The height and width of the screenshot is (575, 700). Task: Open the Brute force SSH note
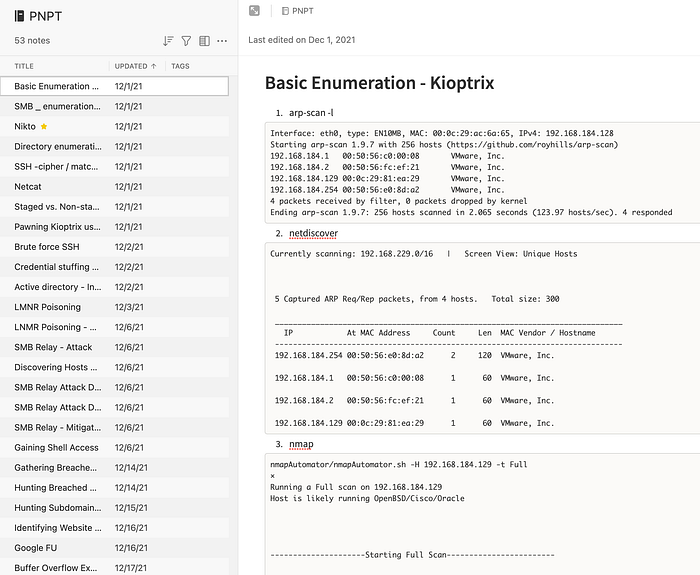pos(114,247)
